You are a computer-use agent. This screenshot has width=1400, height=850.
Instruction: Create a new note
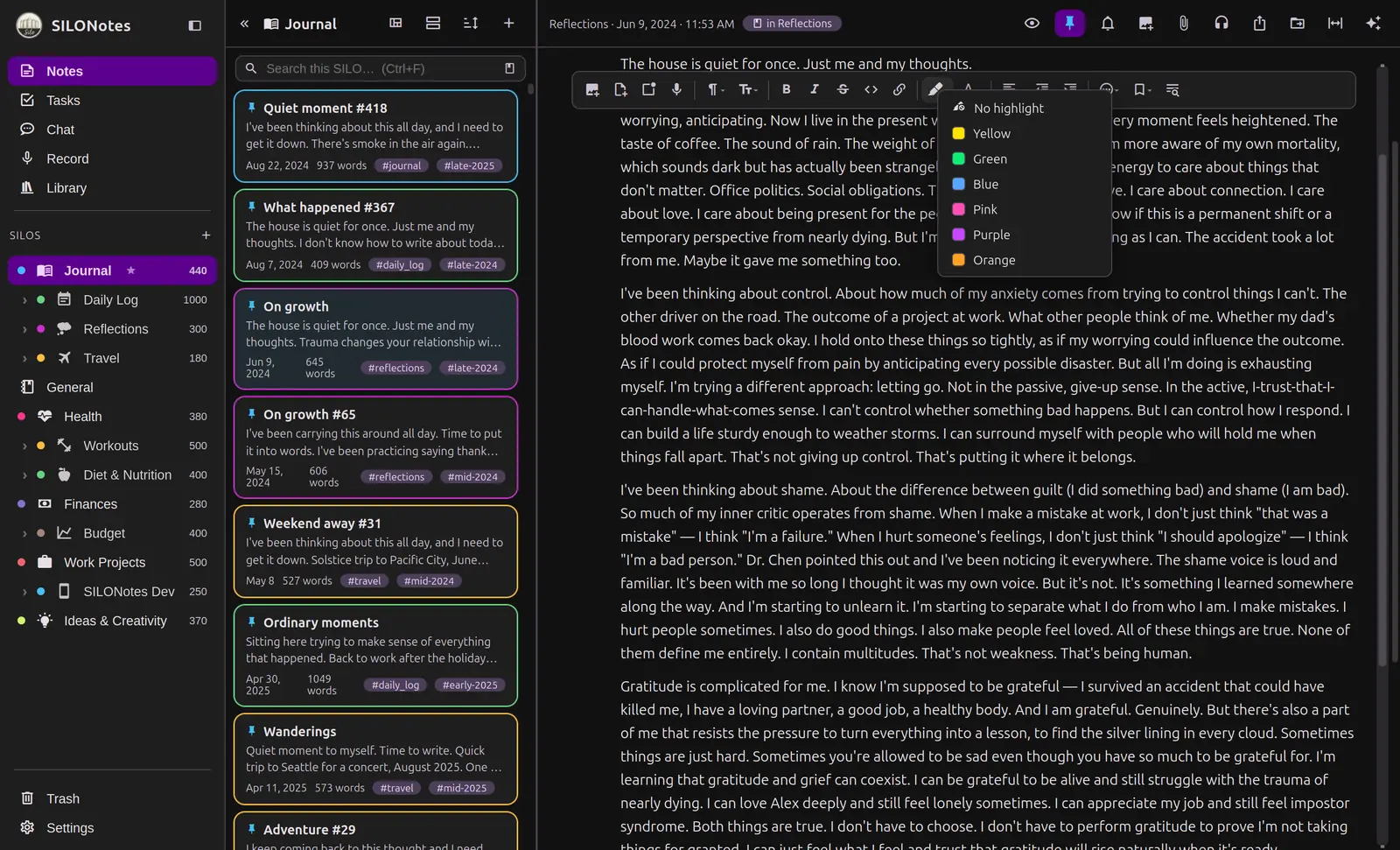[x=508, y=24]
